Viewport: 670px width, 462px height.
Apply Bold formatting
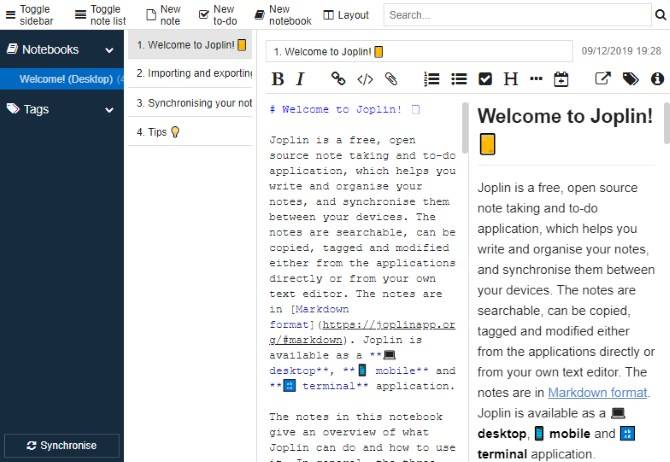pyautogui.click(x=278, y=79)
